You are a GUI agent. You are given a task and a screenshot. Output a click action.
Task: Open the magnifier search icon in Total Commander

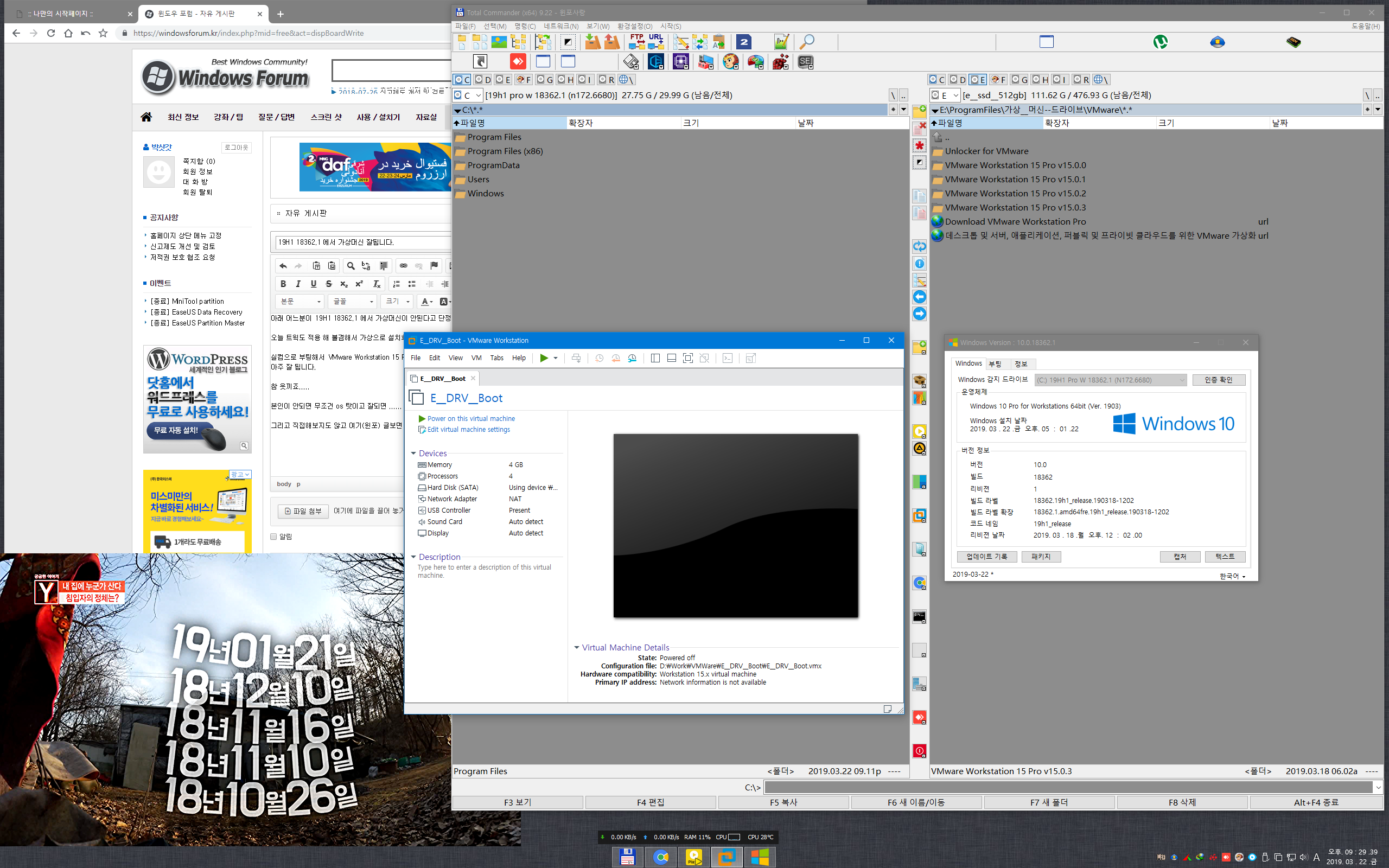click(x=806, y=41)
